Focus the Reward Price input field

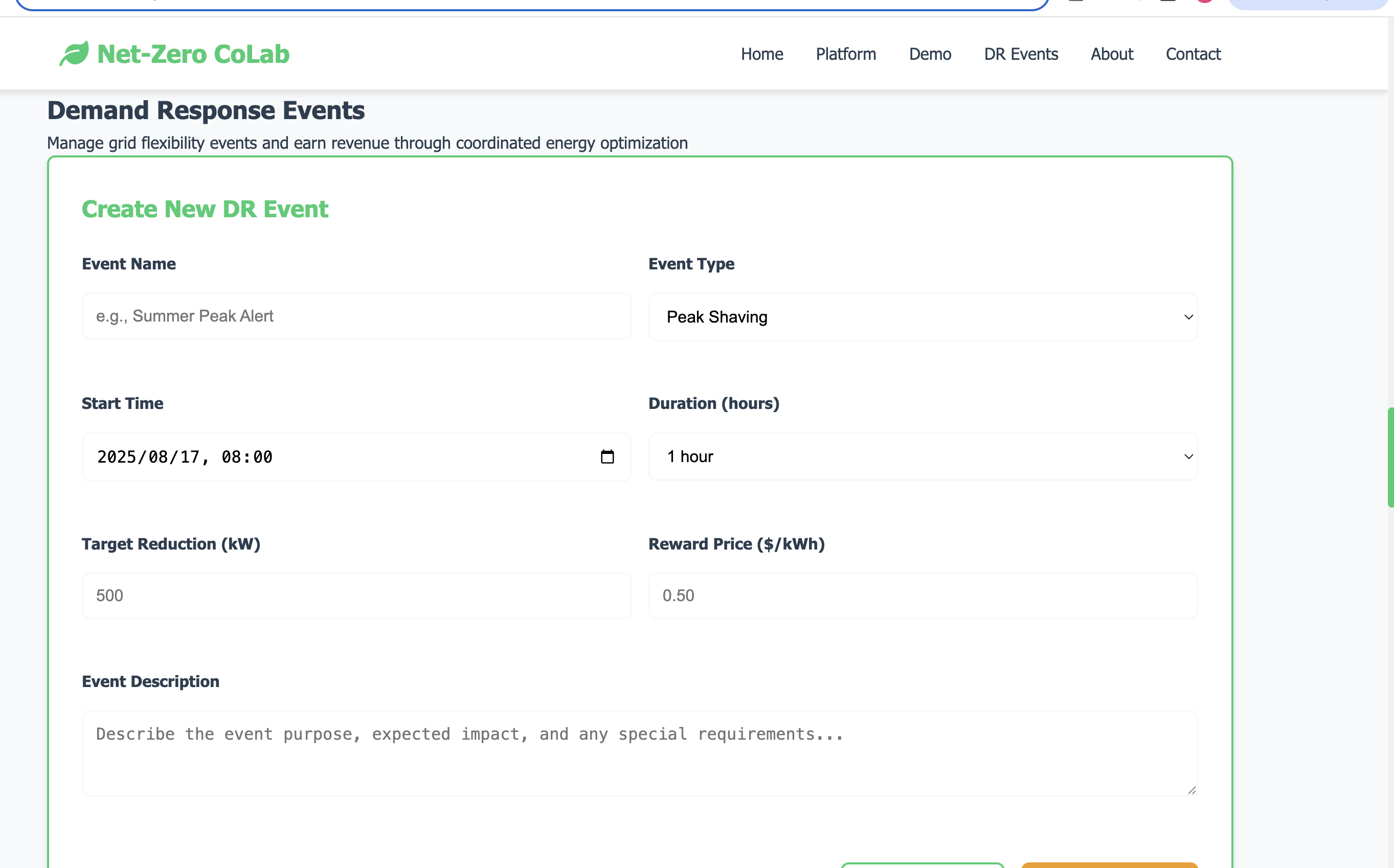(923, 596)
